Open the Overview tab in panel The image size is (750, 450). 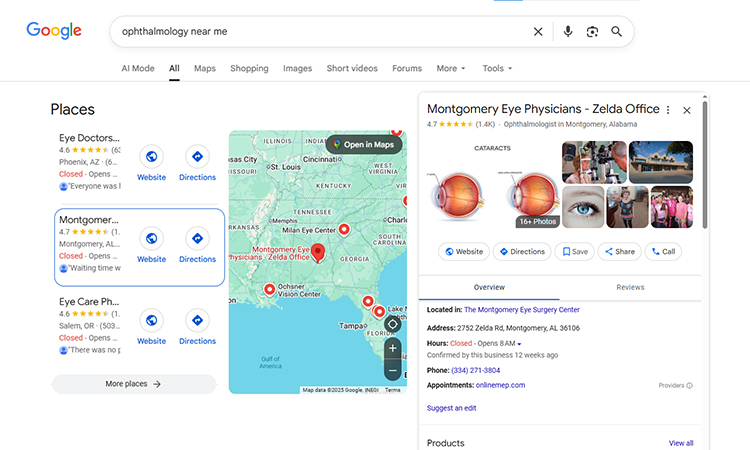489,287
